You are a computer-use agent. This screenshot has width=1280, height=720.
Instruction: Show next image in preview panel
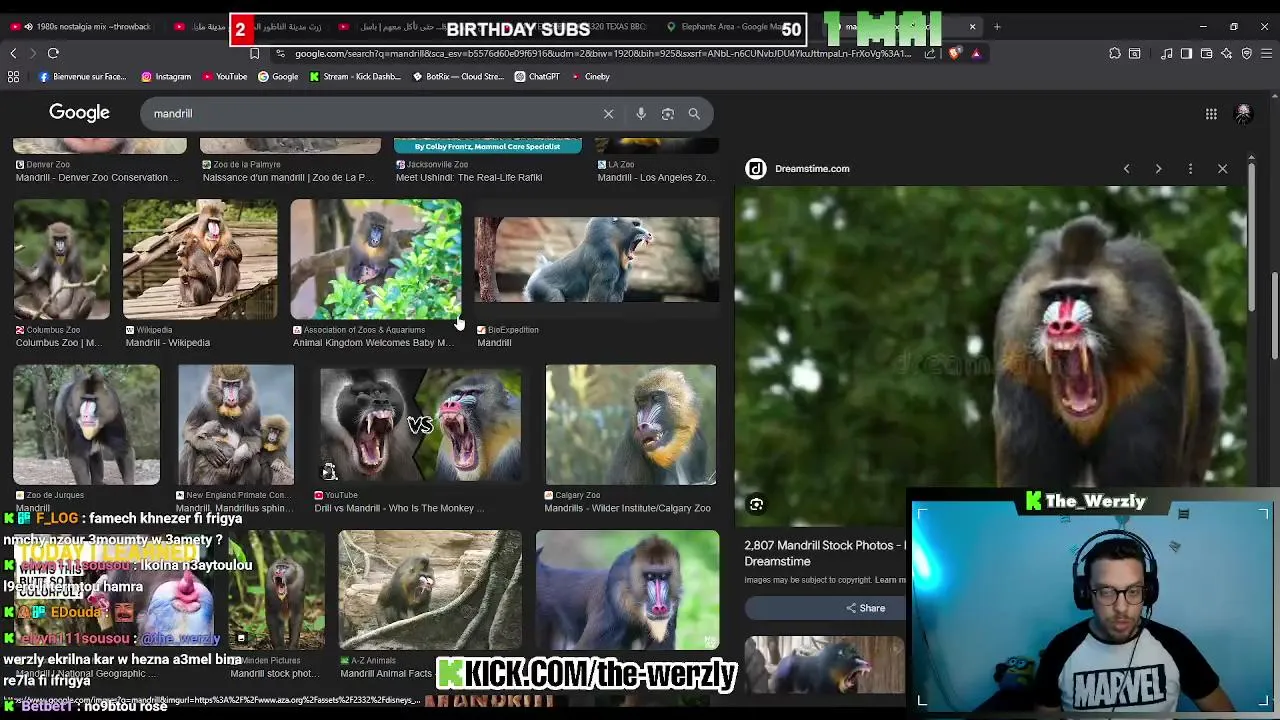pyautogui.click(x=1158, y=169)
